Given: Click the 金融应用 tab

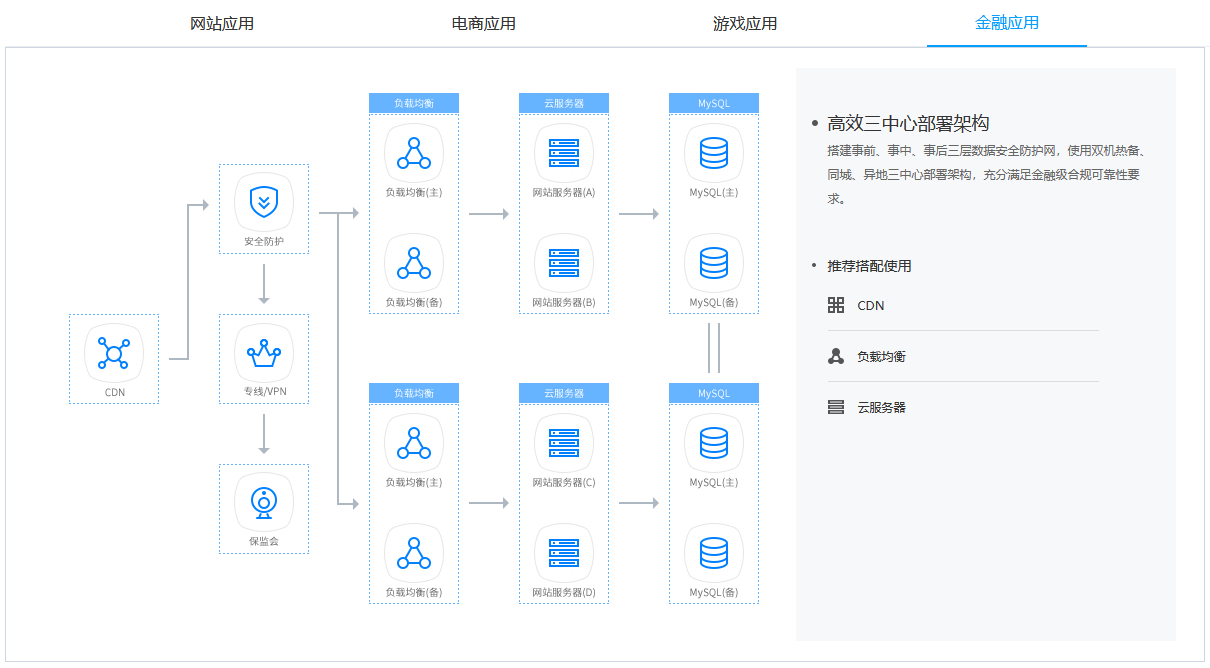Looking at the screenshot, I should (1006, 22).
